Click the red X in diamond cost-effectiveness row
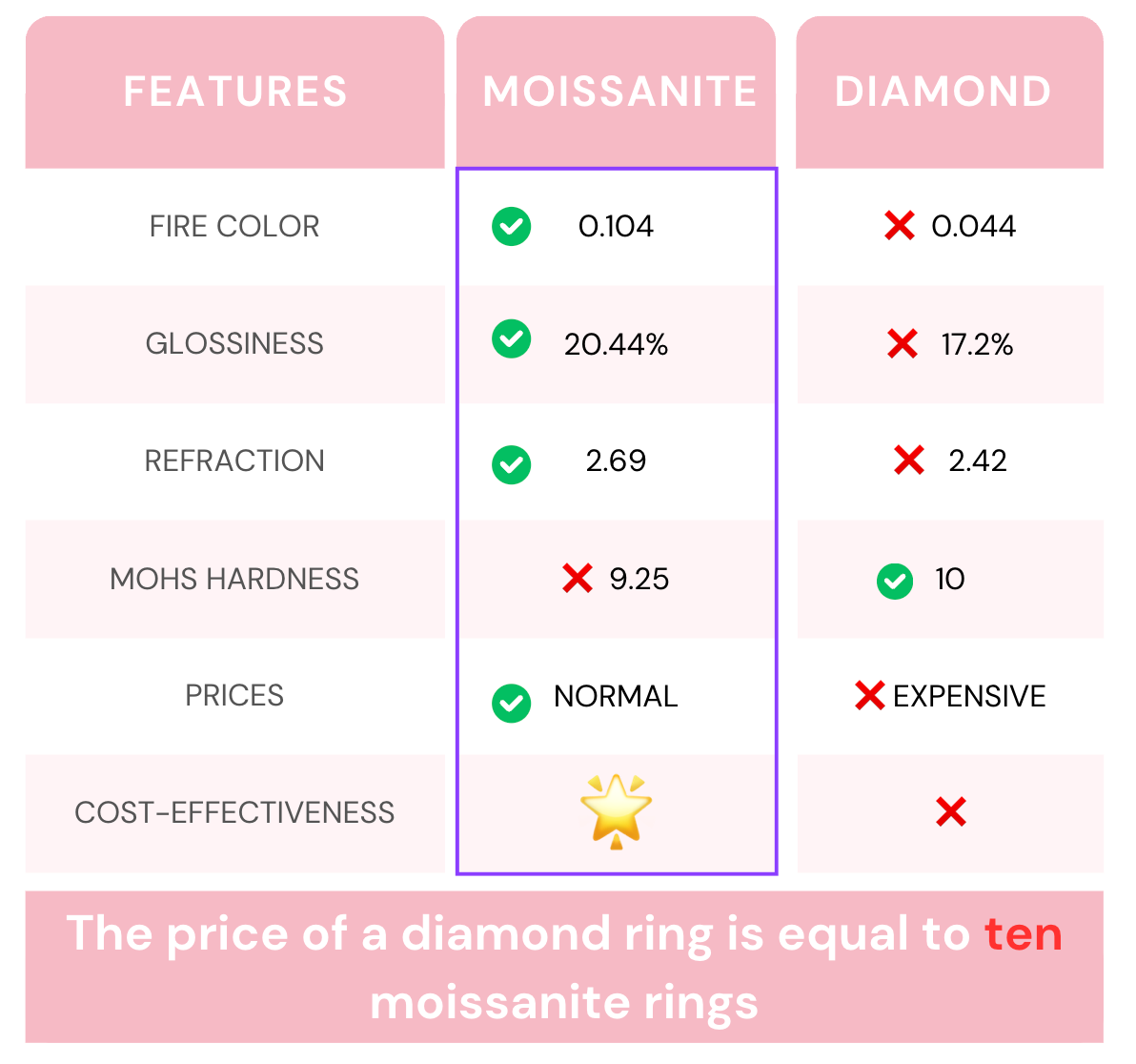 coord(950,811)
